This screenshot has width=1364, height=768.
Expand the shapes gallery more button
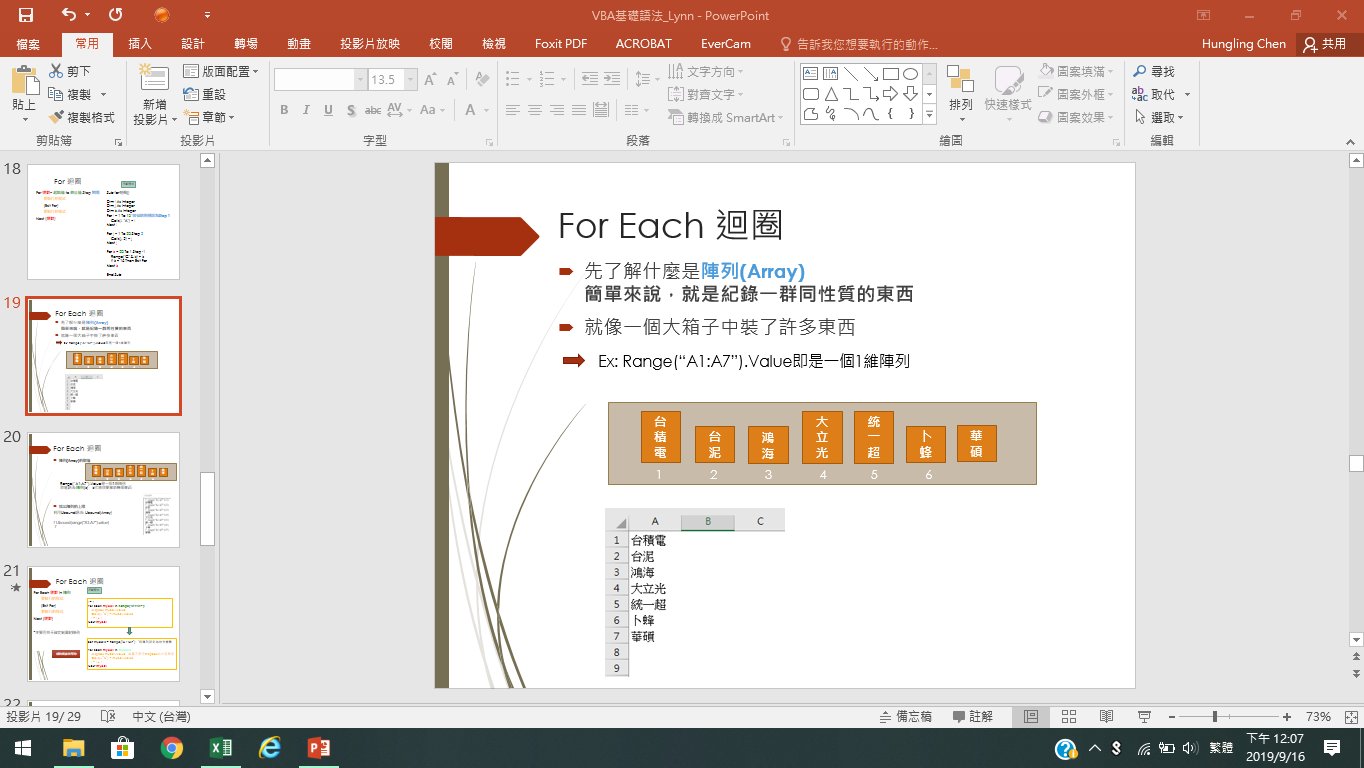pyautogui.click(x=930, y=116)
